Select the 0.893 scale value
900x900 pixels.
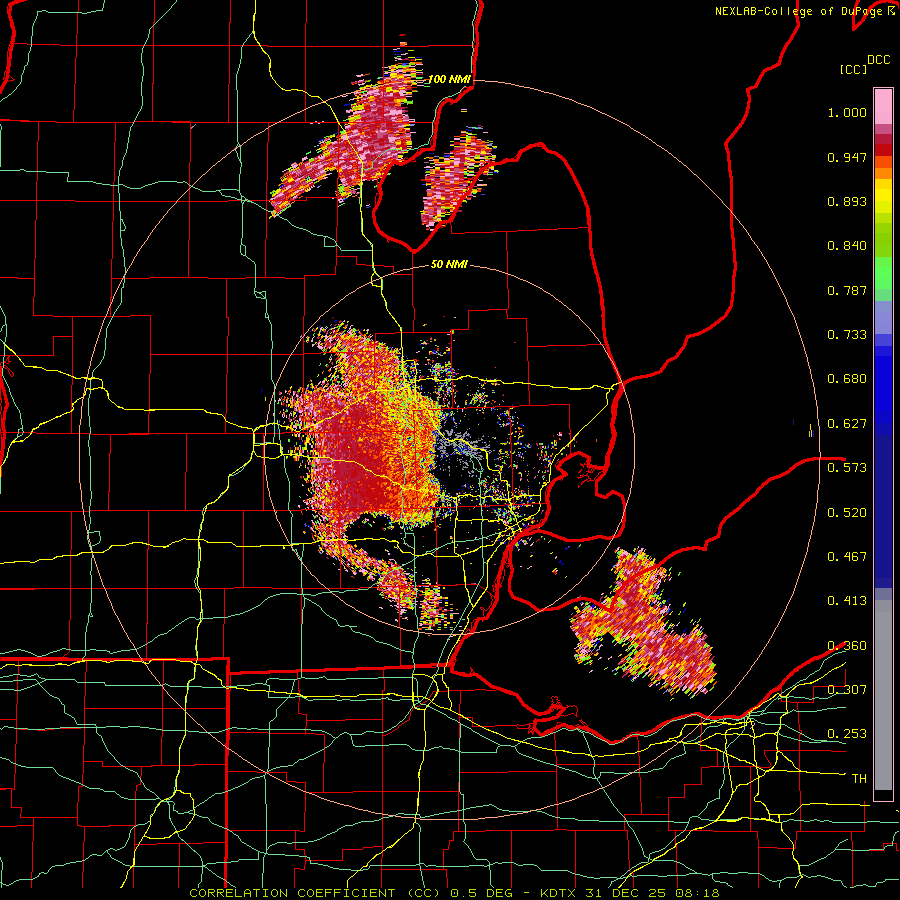coord(847,201)
